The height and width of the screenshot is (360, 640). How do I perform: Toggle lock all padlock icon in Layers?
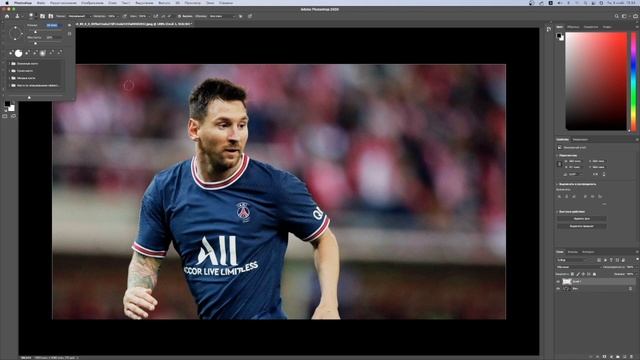[594, 274]
